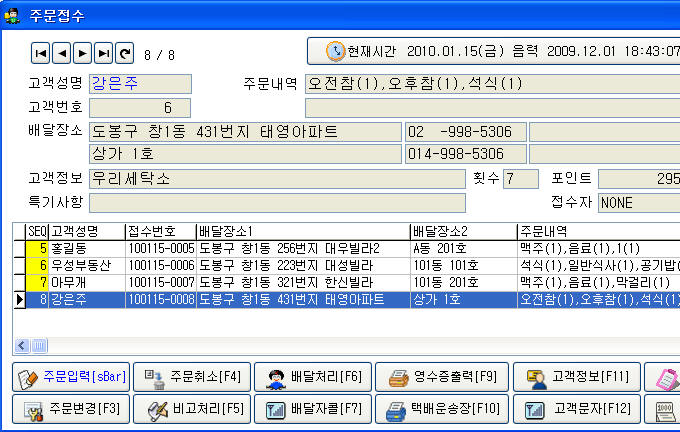680x432 pixels.
Task: Click receipt number 100115-0007
Action: [161, 283]
